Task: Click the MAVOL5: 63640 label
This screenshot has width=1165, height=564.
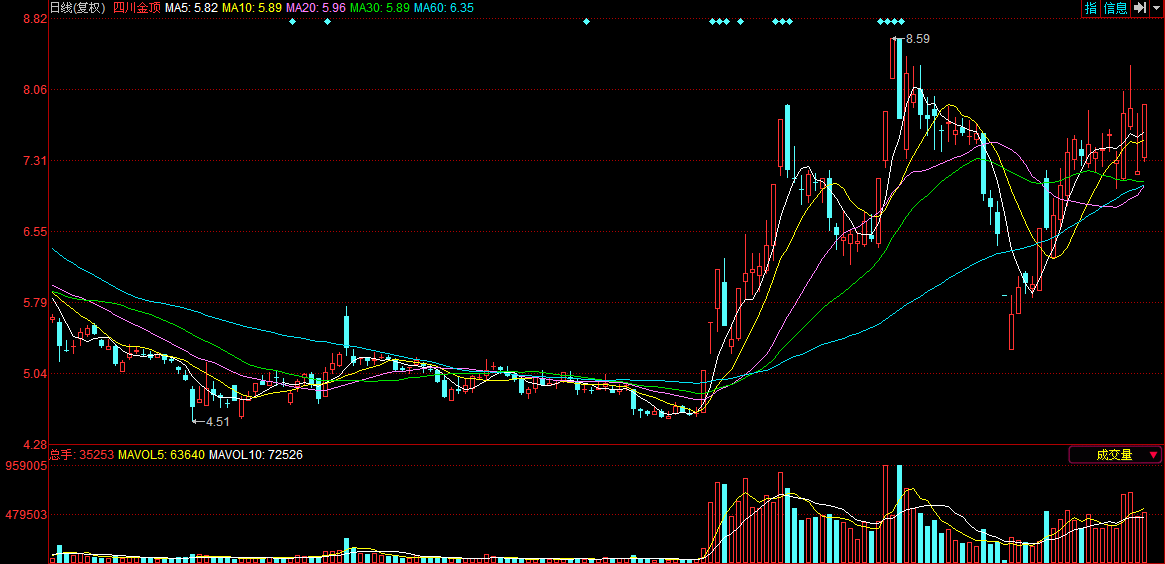Action: pyautogui.click(x=161, y=454)
